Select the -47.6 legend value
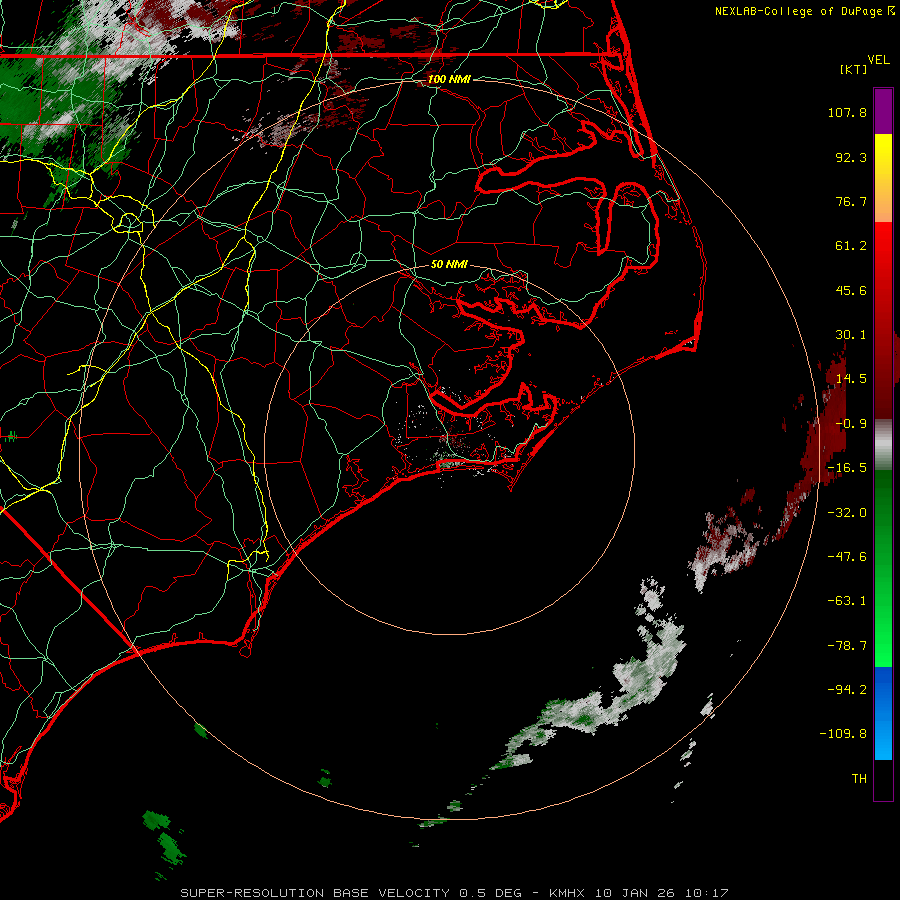900x900 pixels. point(847,557)
